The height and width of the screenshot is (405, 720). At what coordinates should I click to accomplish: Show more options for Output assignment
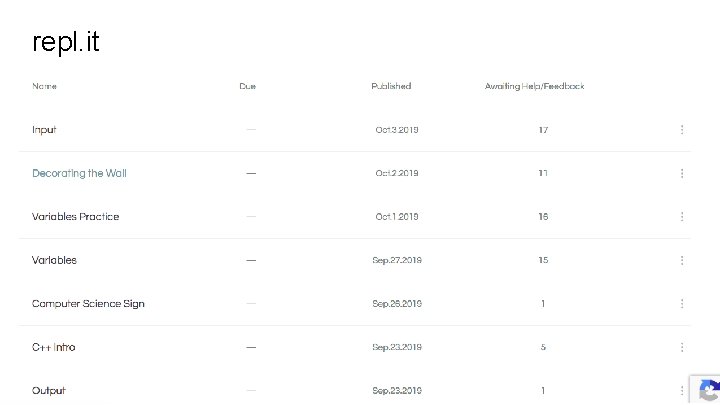pos(682,390)
